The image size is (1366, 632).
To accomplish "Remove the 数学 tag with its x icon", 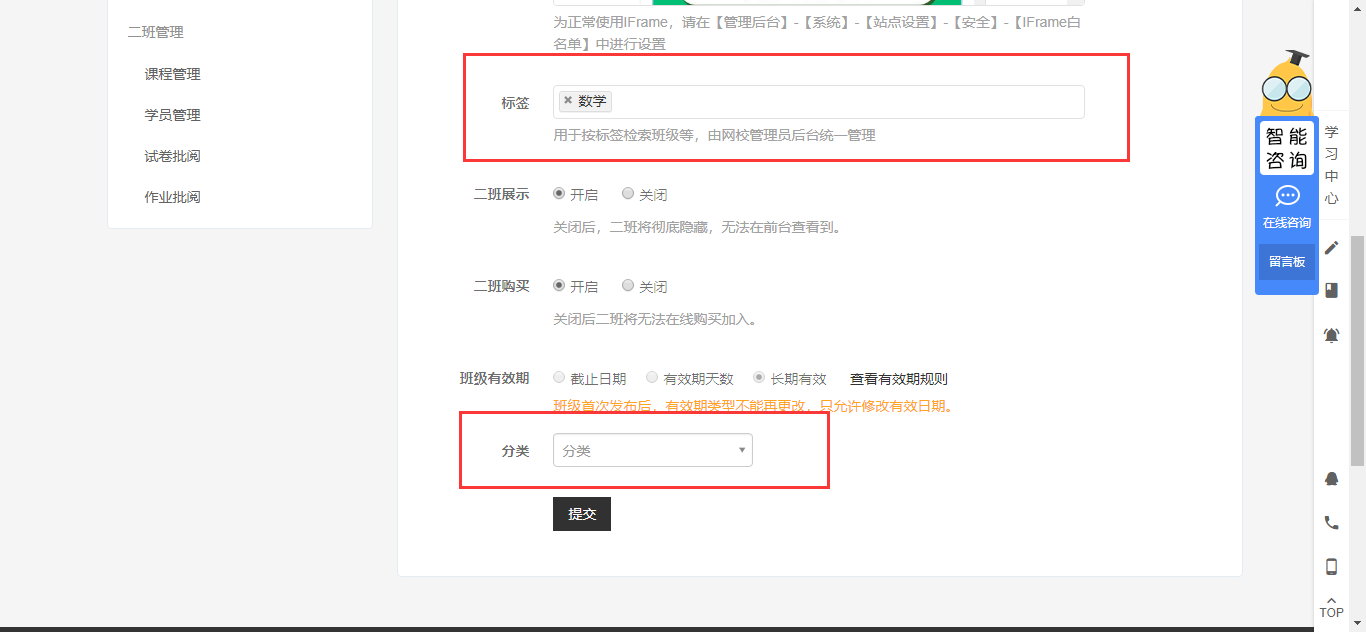I will click(x=568, y=101).
